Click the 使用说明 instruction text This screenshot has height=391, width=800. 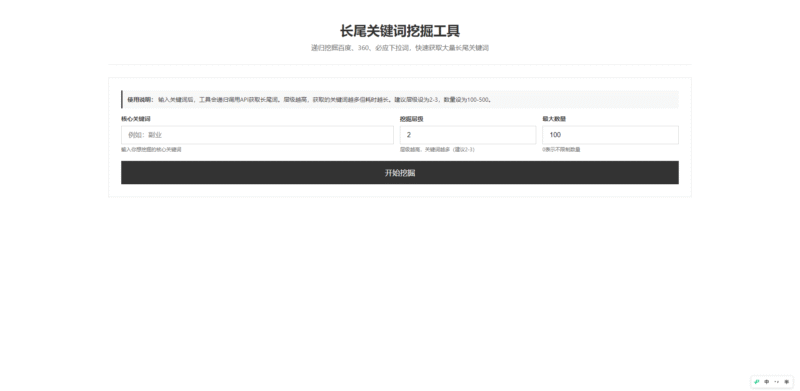pos(309,100)
